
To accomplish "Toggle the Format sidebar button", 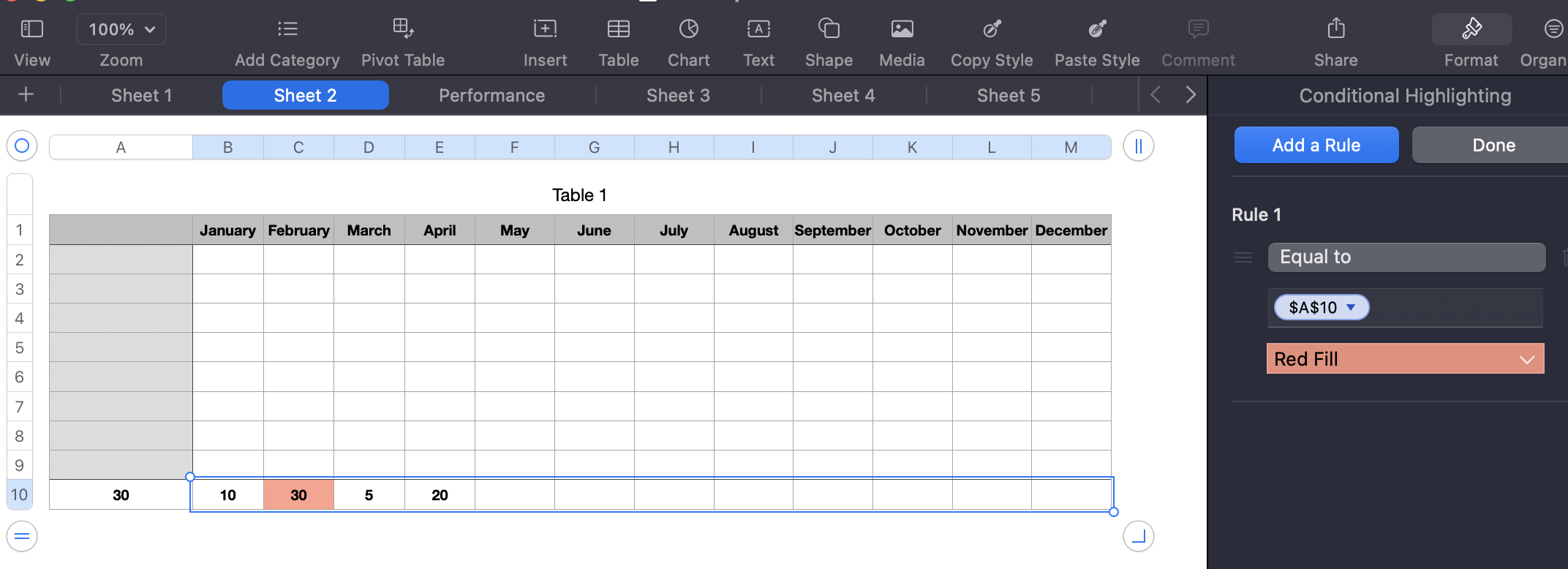I will point(1471,29).
